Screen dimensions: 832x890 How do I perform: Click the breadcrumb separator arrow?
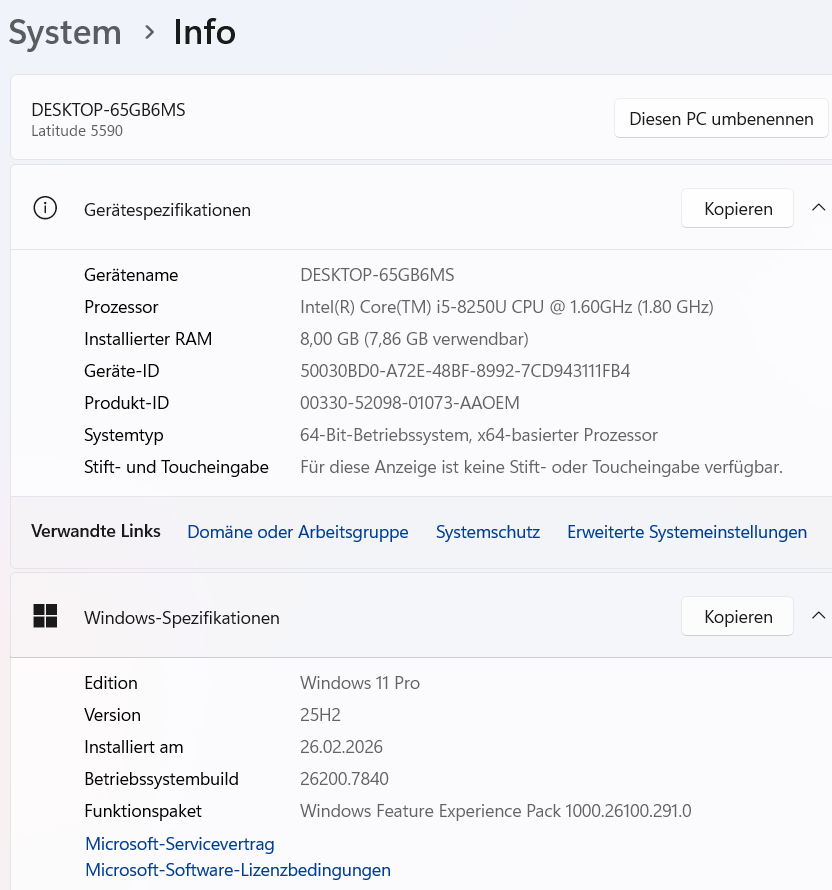point(149,32)
